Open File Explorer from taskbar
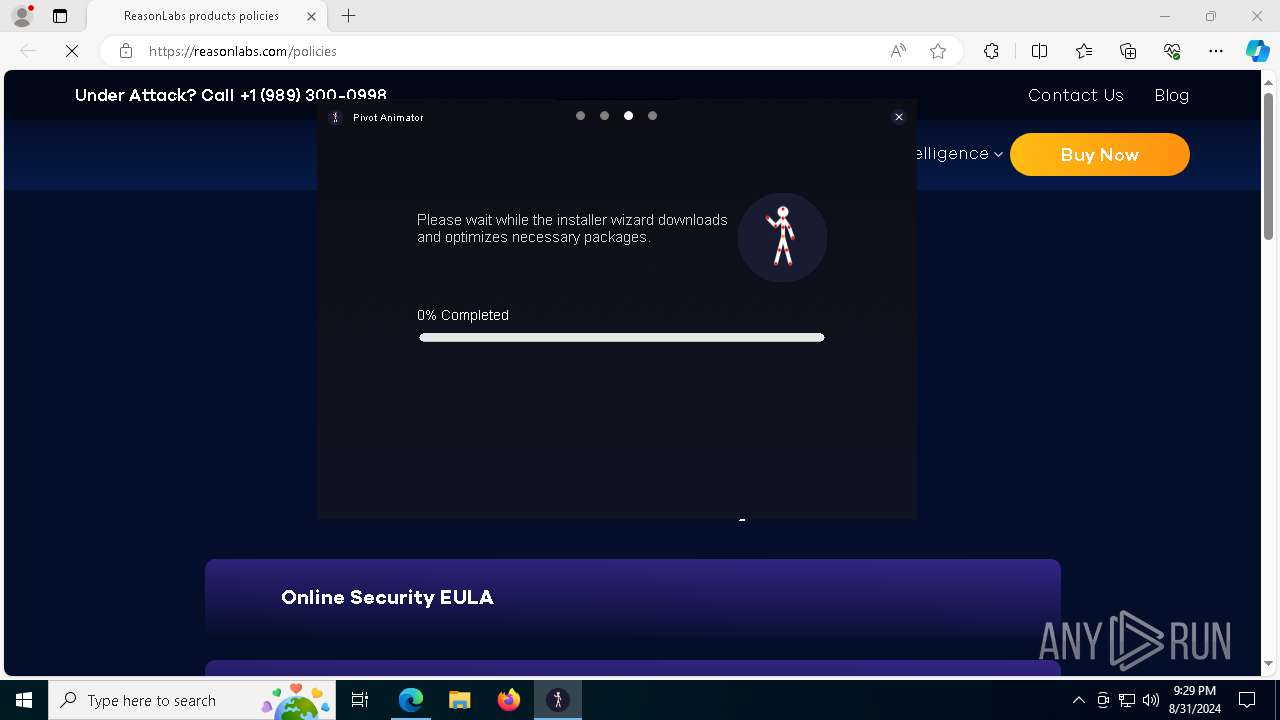 [x=459, y=700]
